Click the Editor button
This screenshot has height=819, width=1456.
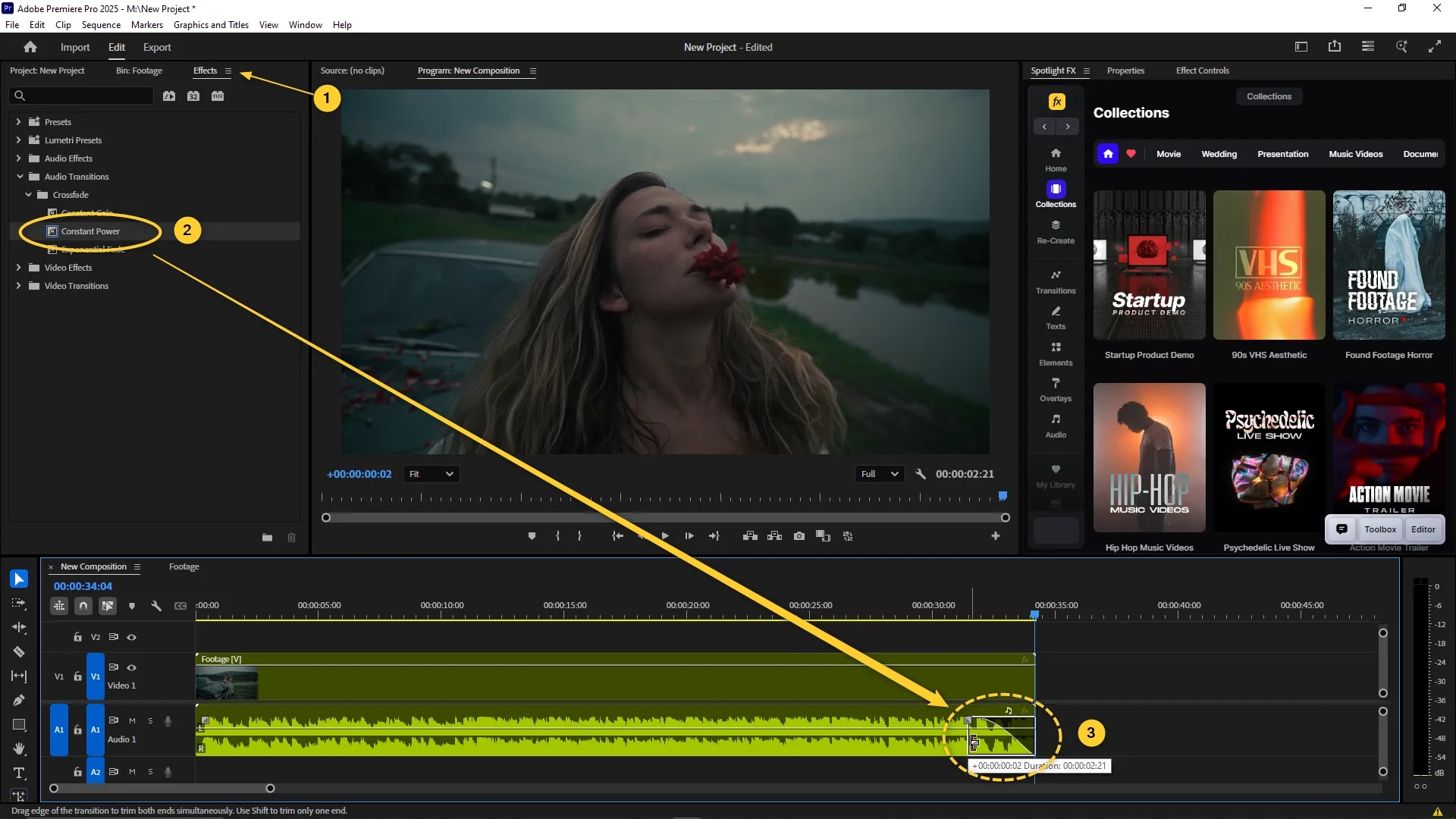pyautogui.click(x=1423, y=529)
